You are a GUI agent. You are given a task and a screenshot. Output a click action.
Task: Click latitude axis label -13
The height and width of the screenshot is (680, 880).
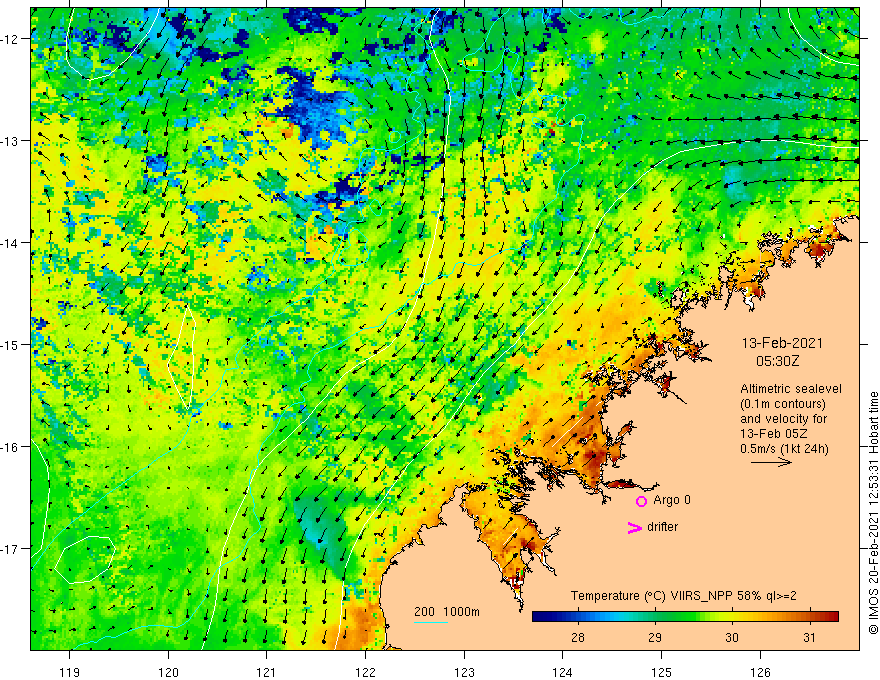10,141
